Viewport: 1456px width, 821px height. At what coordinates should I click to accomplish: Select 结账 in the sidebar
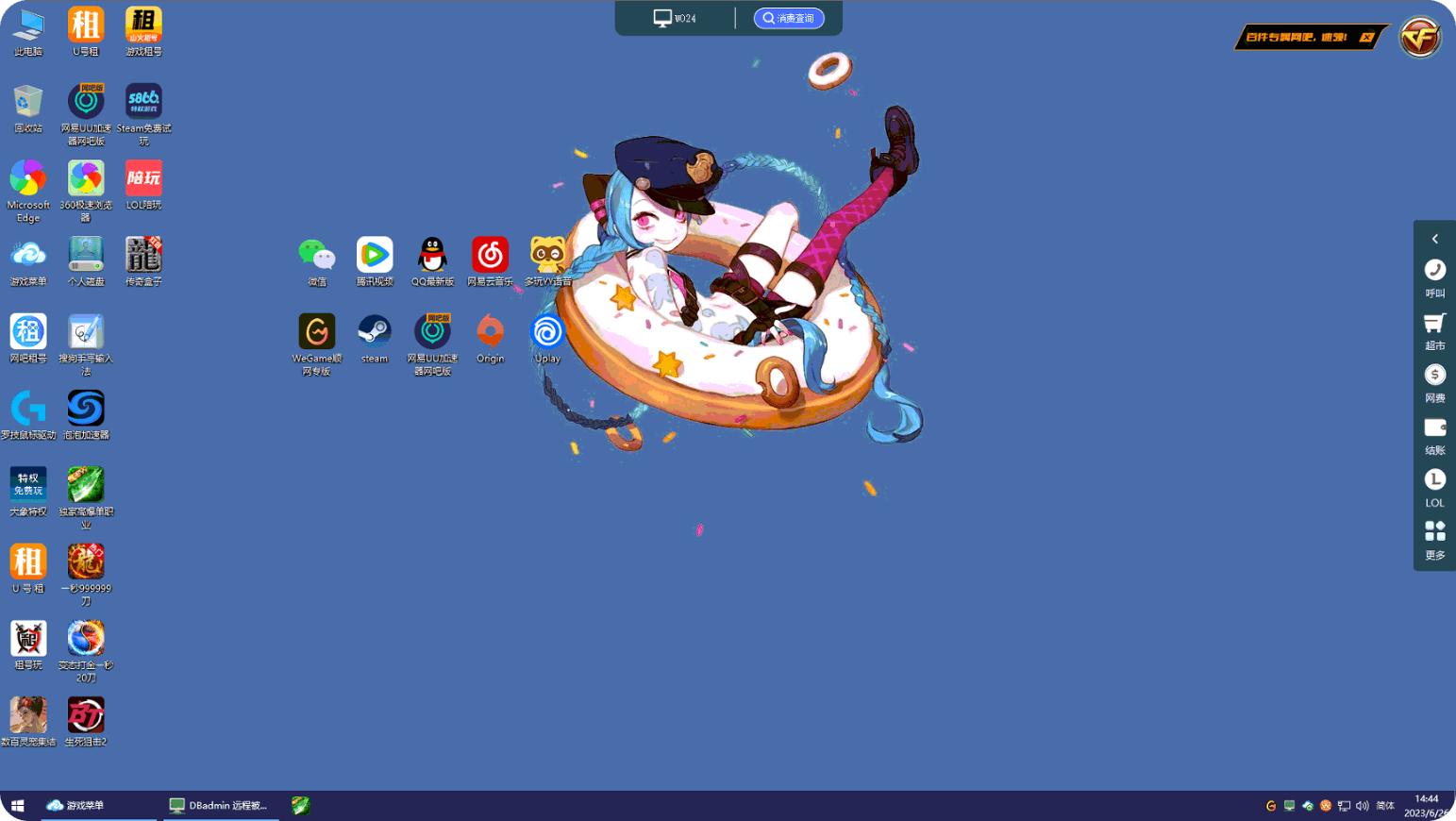1435,436
